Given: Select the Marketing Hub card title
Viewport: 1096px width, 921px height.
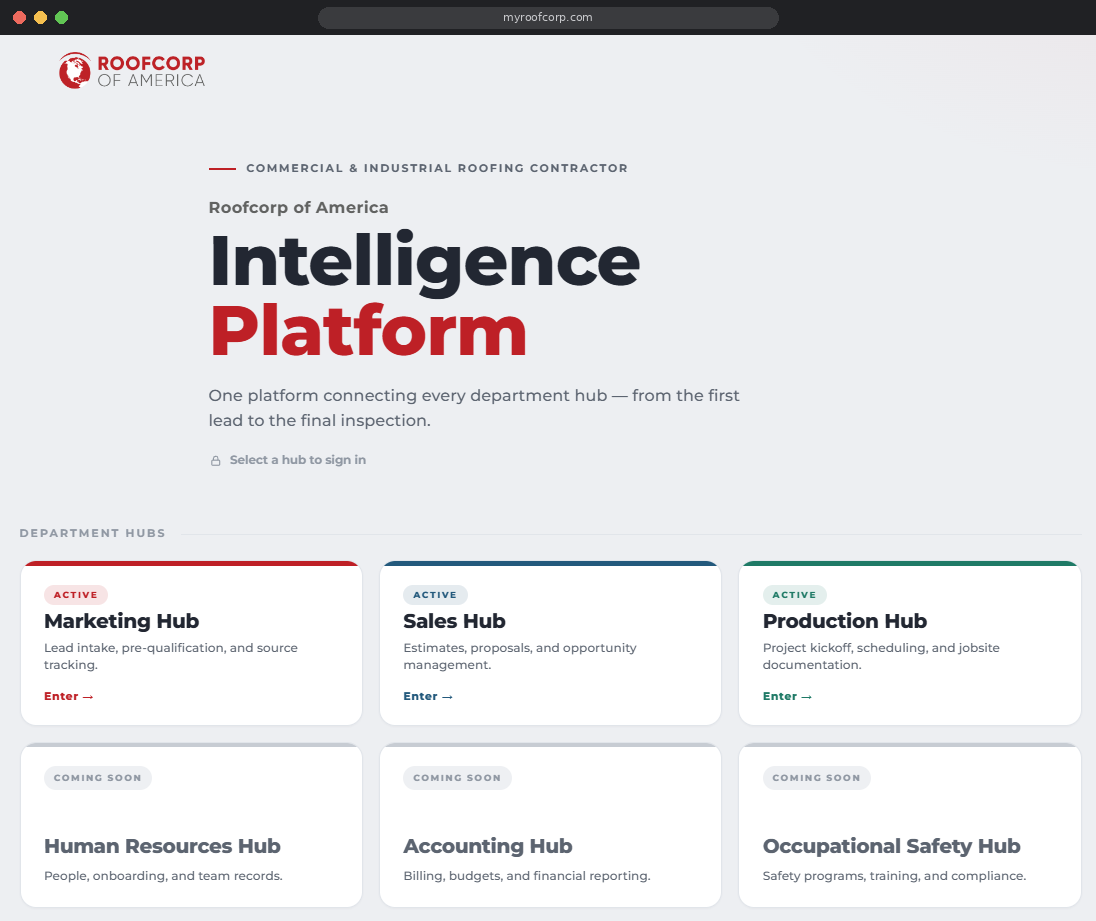Looking at the screenshot, I should click(122, 621).
